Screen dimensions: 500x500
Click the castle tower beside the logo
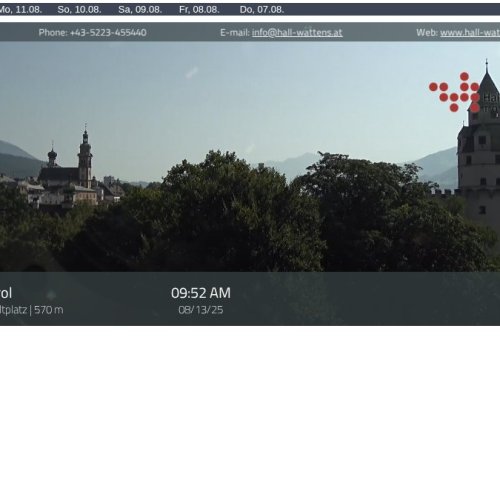pos(479,150)
